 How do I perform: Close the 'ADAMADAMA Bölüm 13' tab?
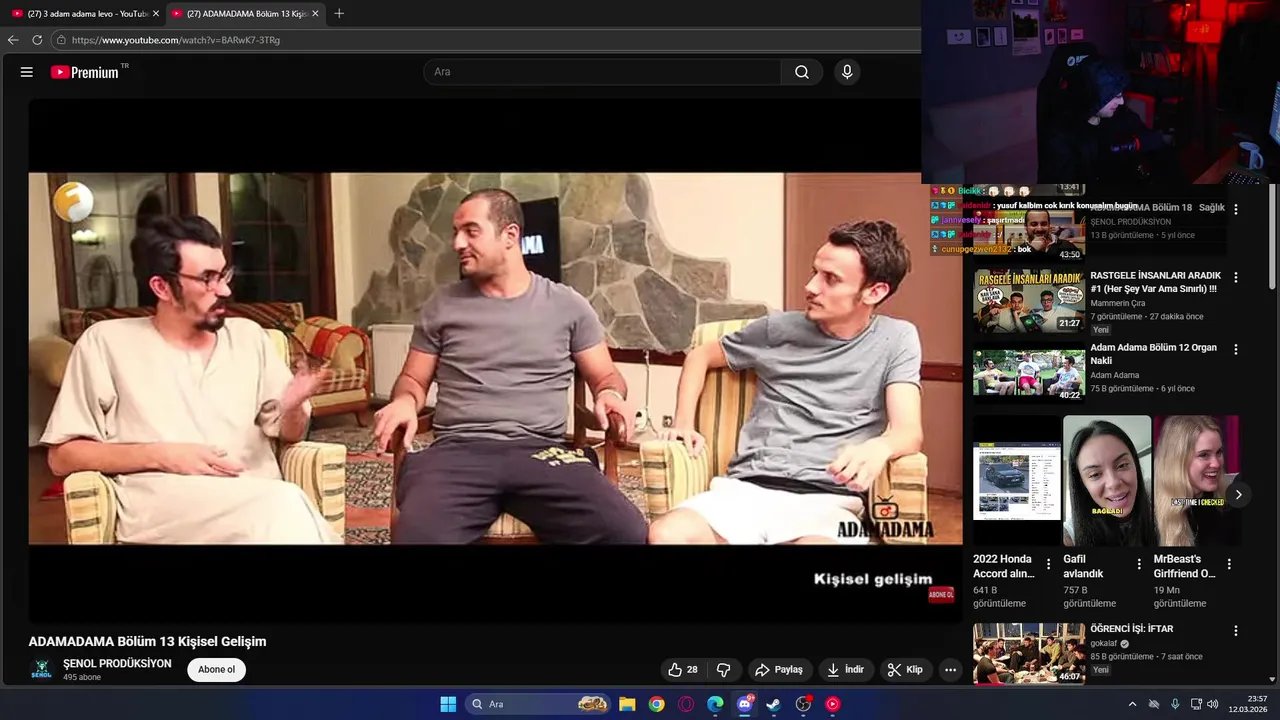(x=315, y=14)
